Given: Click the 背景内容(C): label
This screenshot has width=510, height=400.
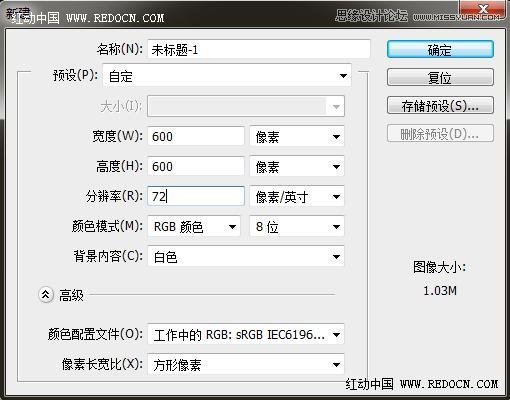Looking at the screenshot, I should pos(108,256).
